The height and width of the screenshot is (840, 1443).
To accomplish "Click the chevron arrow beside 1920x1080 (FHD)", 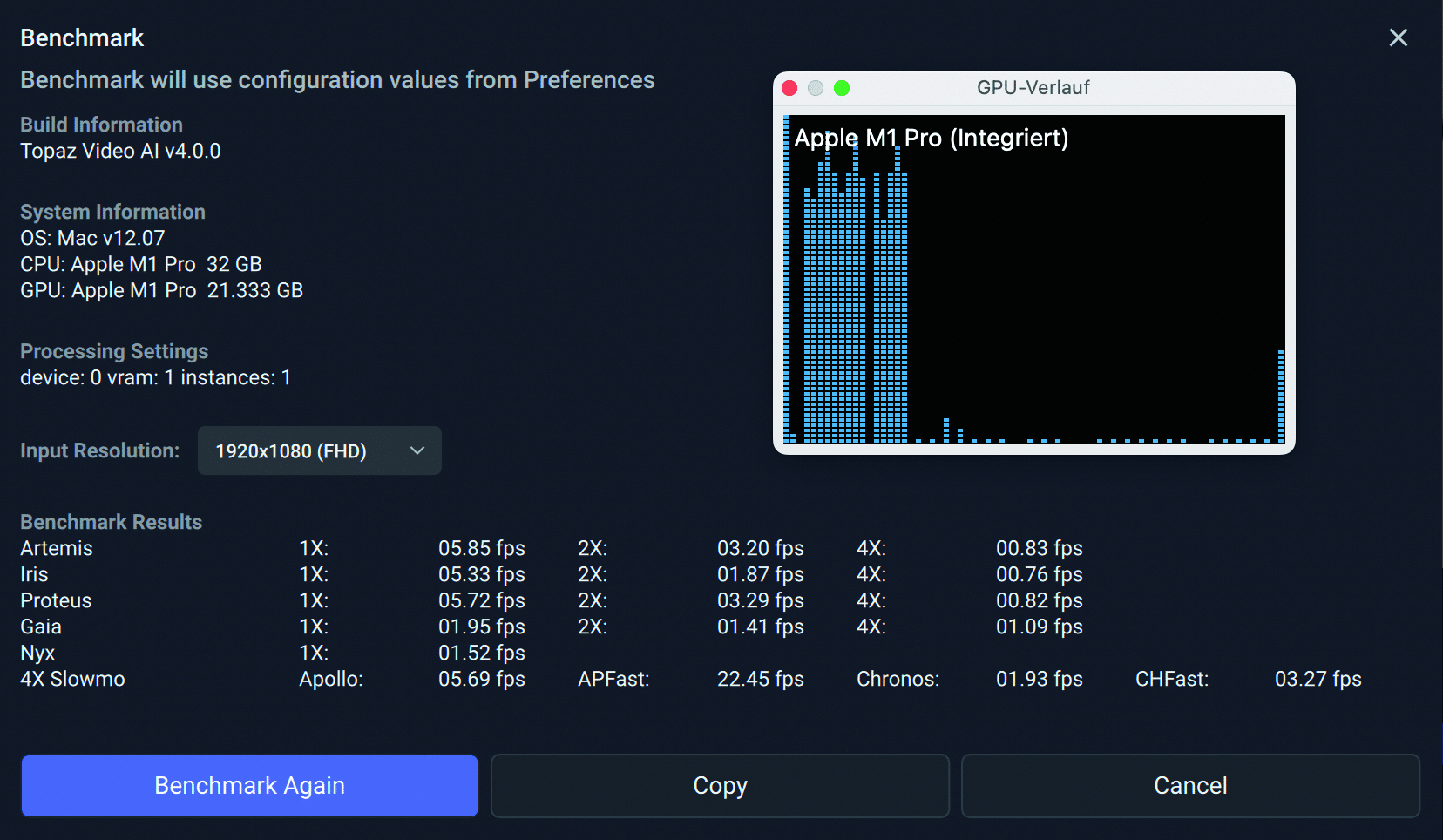I will tap(417, 450).
